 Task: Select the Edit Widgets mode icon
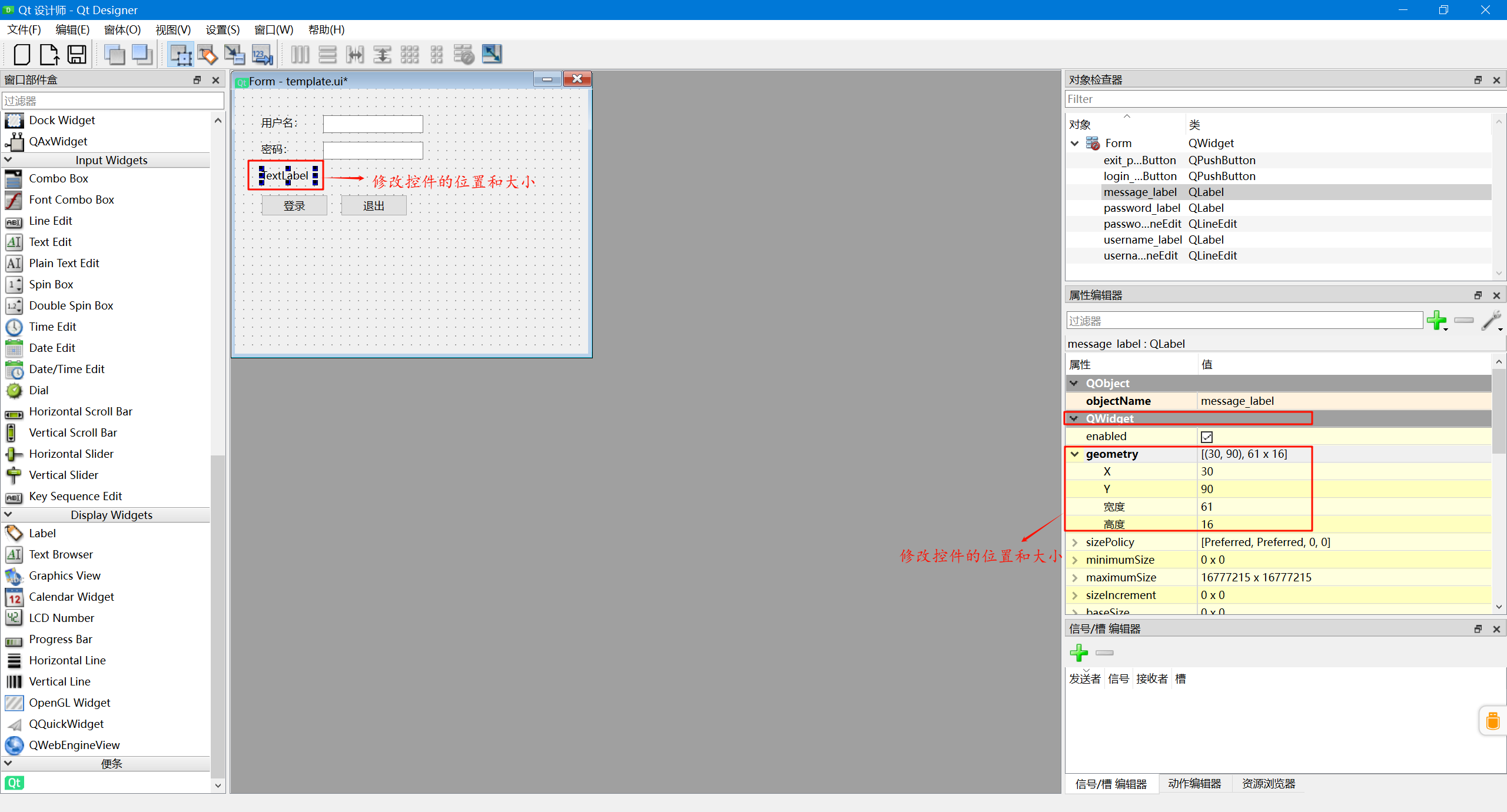[x=180, y=55]
